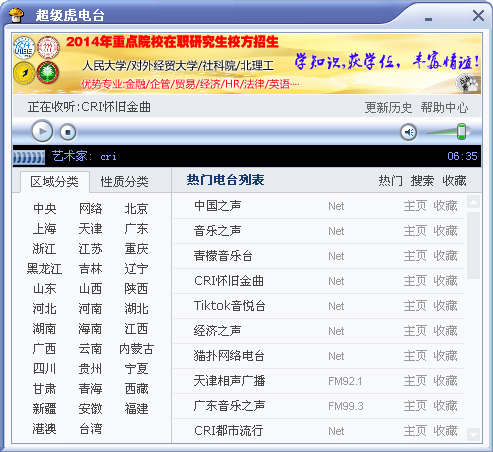Click the station list scroll-up arrow
The width and height of the screenshot is (493, 452).
[x=473, y=202]
